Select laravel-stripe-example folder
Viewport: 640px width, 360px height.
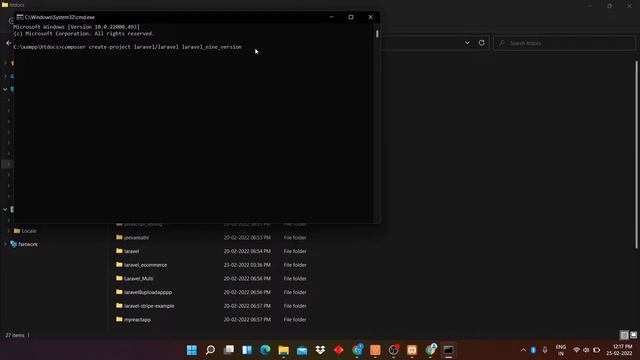pyautogui.click(x=149, y=306)
